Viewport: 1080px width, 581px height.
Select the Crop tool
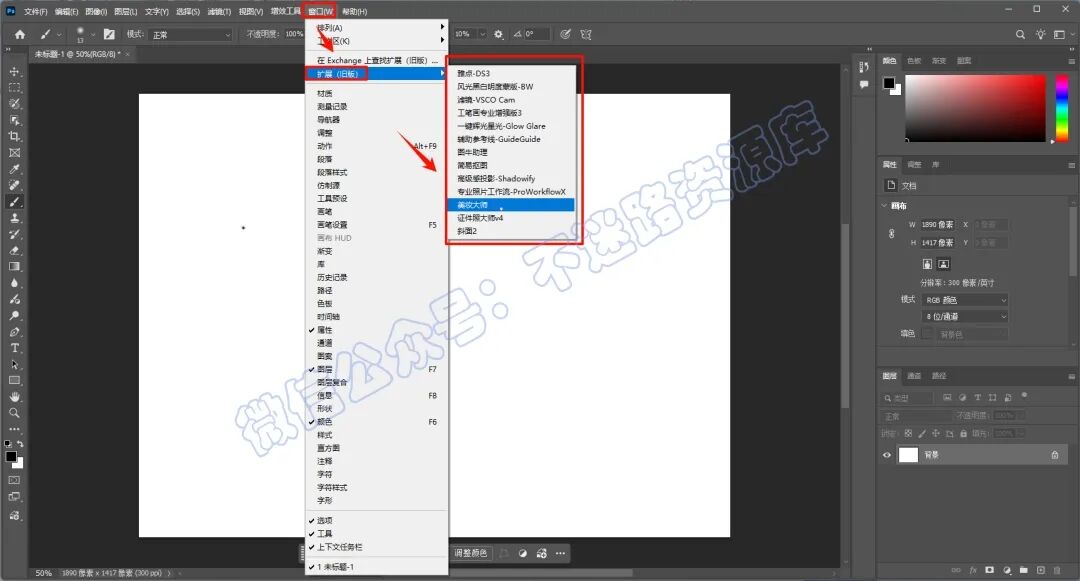[x=14, y=136]
